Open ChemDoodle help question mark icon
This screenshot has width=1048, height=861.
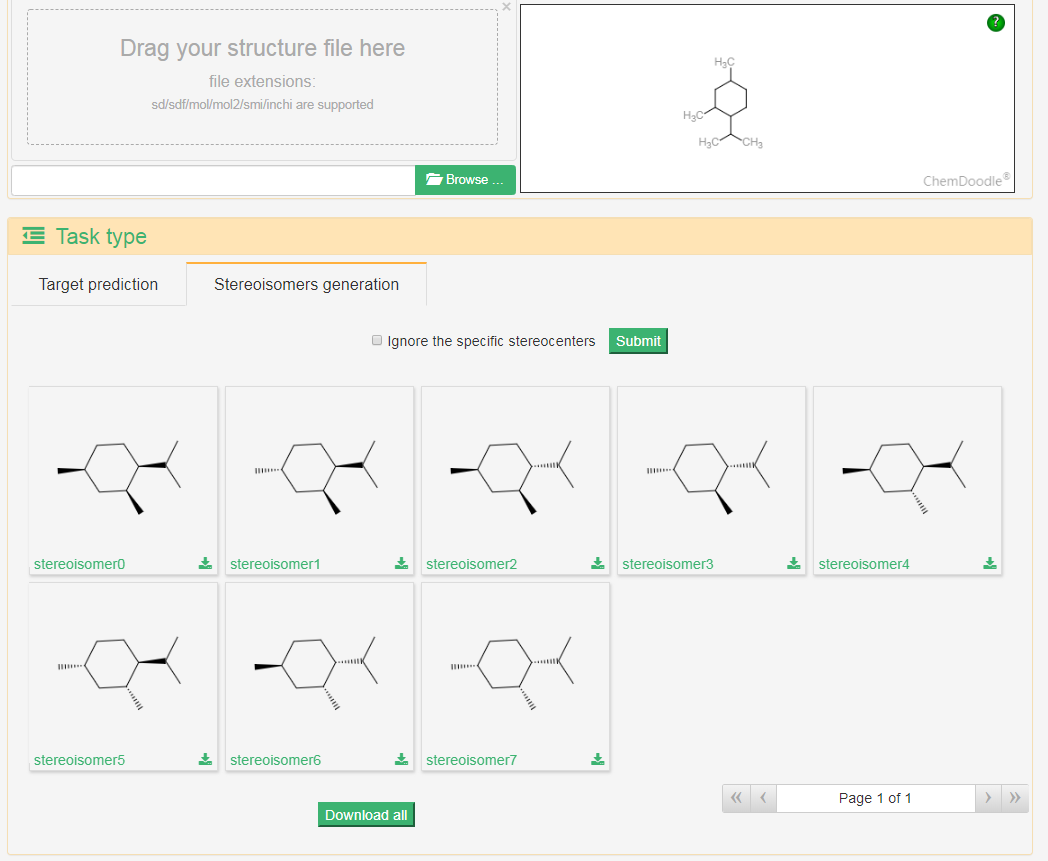click(x=995, y=23)
